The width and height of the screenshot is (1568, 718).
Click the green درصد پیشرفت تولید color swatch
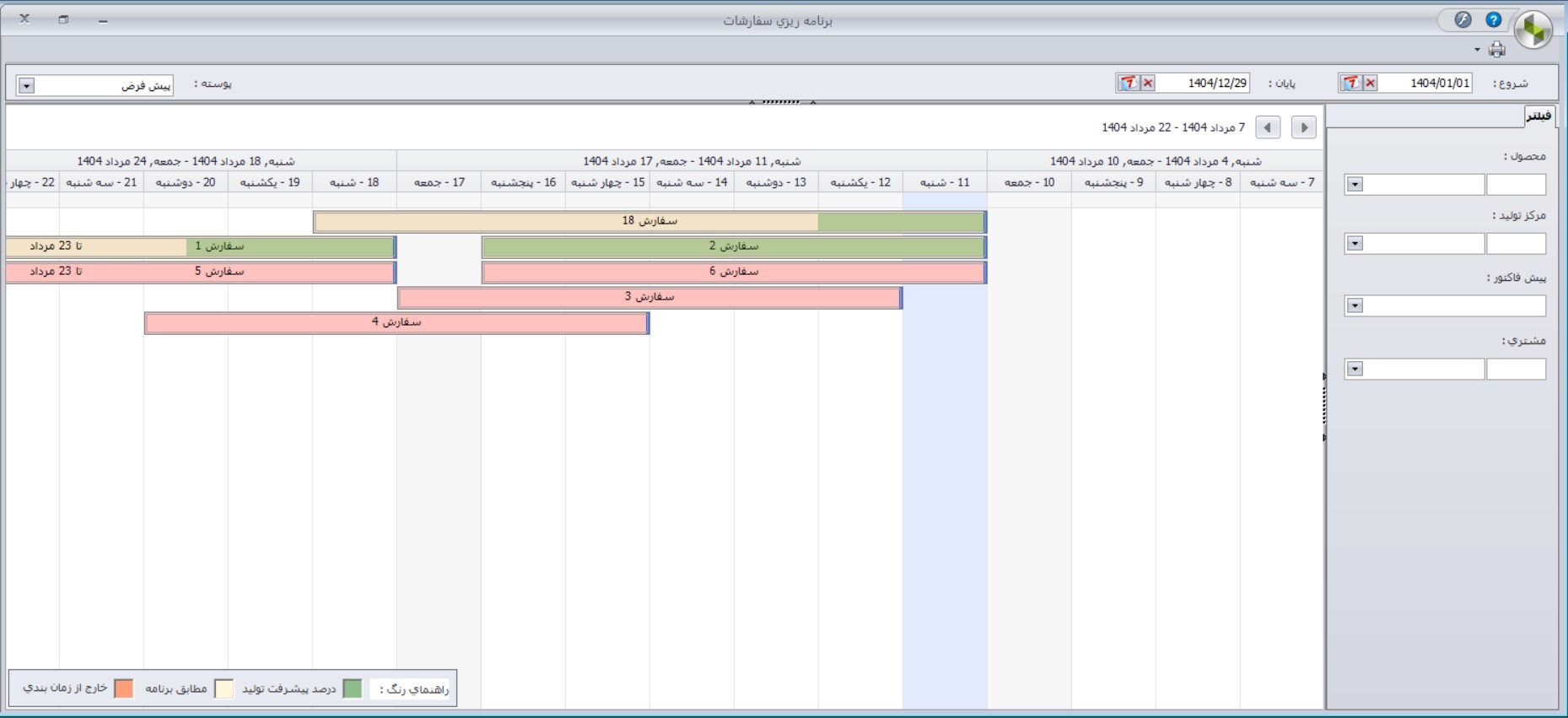coord(353,688)
